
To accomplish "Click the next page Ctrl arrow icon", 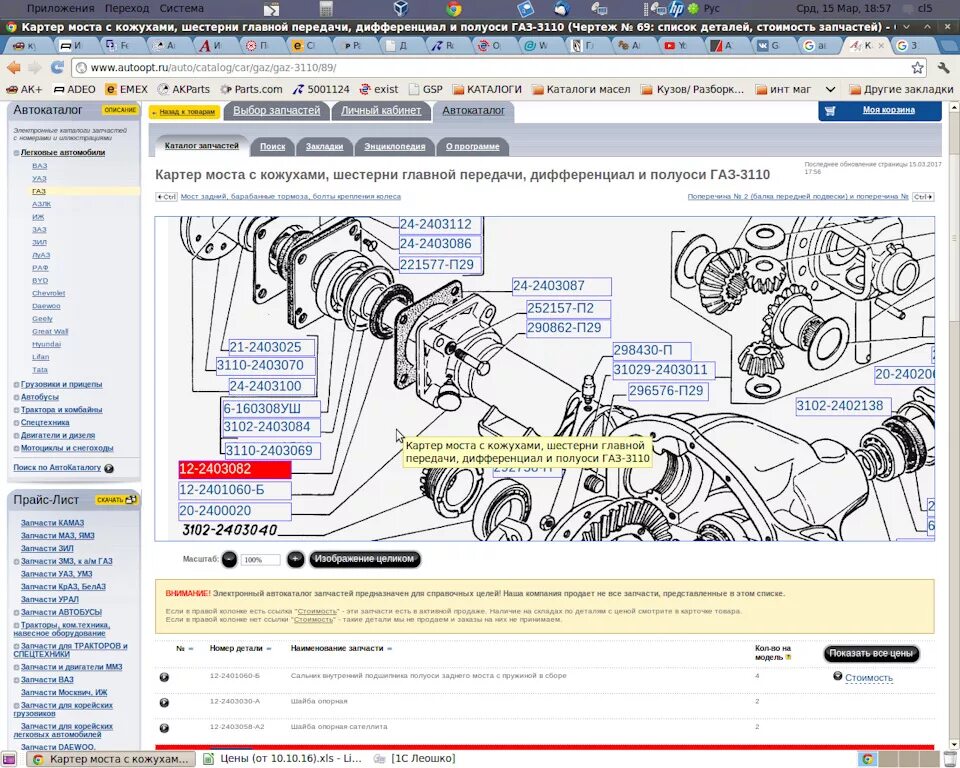I will (923, 197).
